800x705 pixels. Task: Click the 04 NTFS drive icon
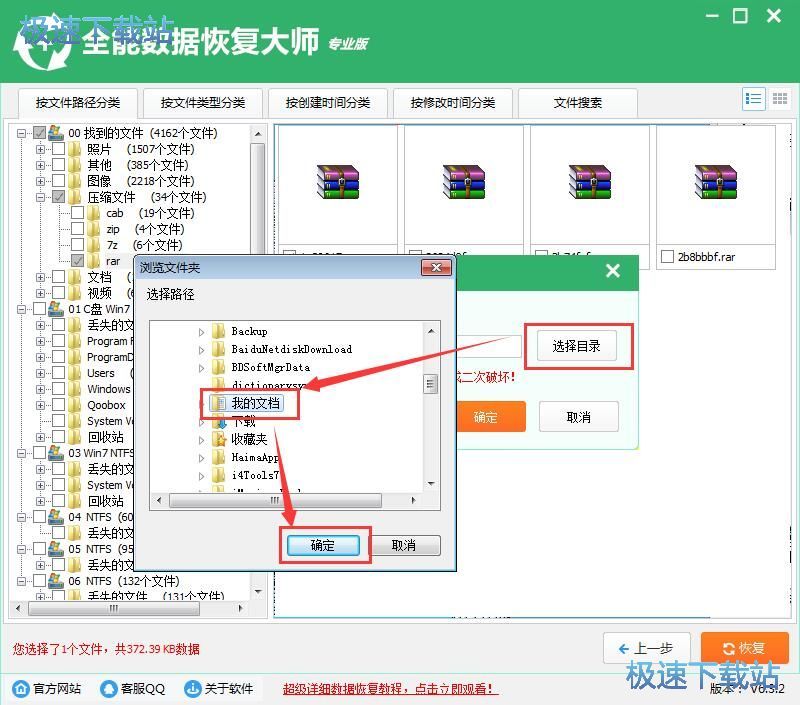point(56,517)
